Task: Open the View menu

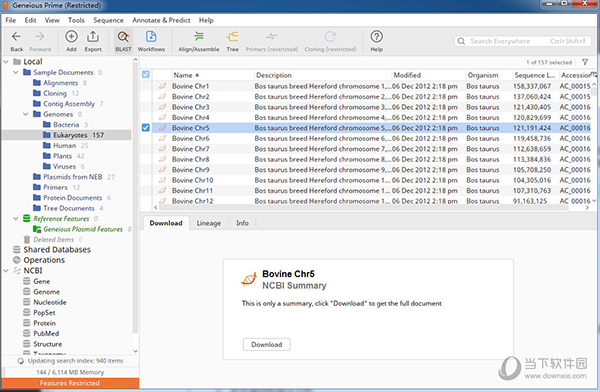Action: tap(52, 20)
